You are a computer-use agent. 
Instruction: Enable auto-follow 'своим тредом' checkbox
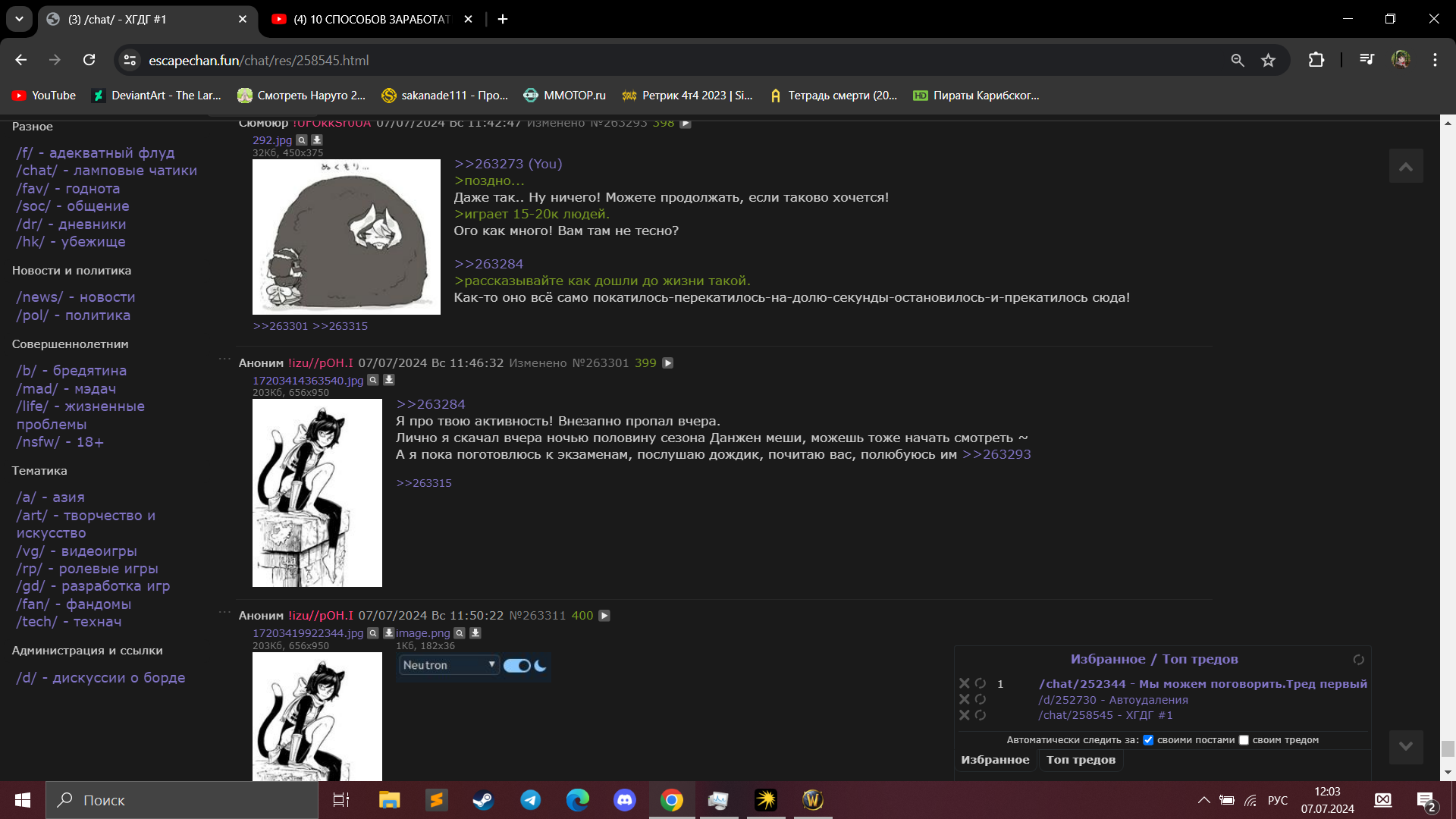coord(1244,740)
